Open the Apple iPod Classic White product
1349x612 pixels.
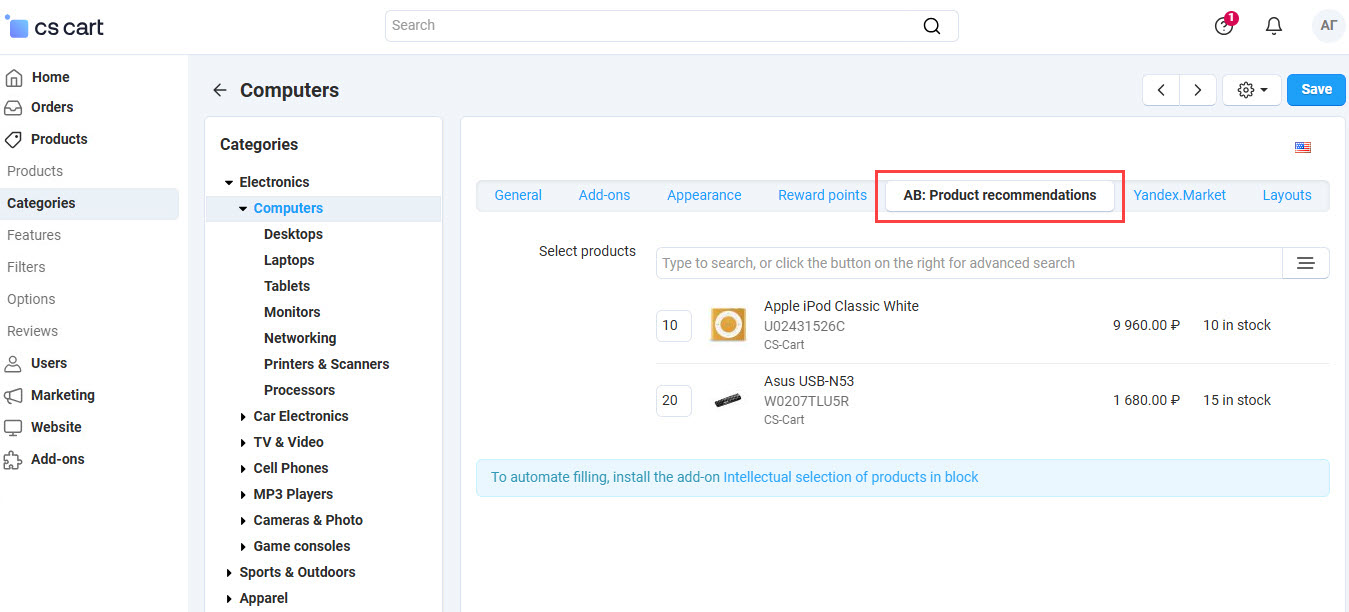[x=841, y=306]
